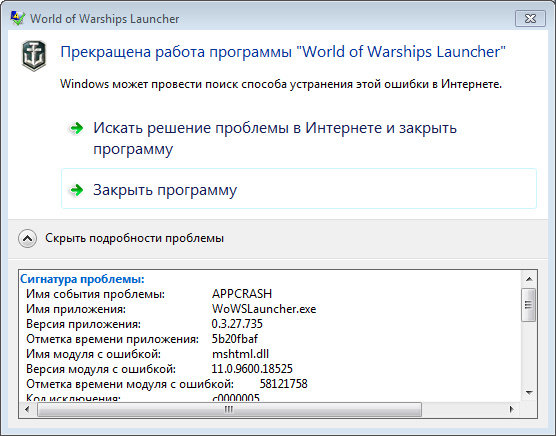
Task: Choose 'Закрыть программу' option
Action: point(299,189)
